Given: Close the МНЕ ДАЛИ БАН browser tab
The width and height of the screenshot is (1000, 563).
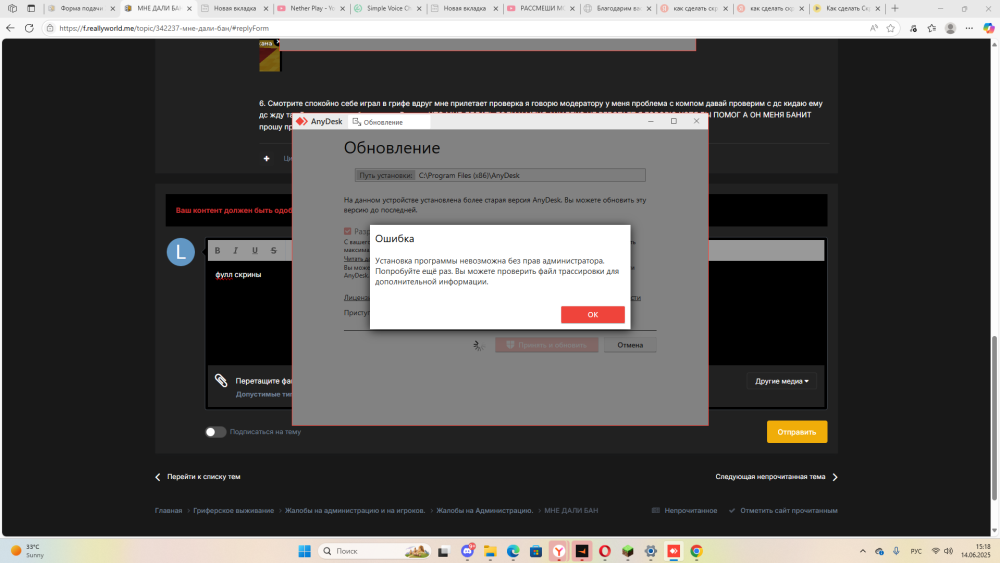Looking at the screenshot, I should coord(189,8).
